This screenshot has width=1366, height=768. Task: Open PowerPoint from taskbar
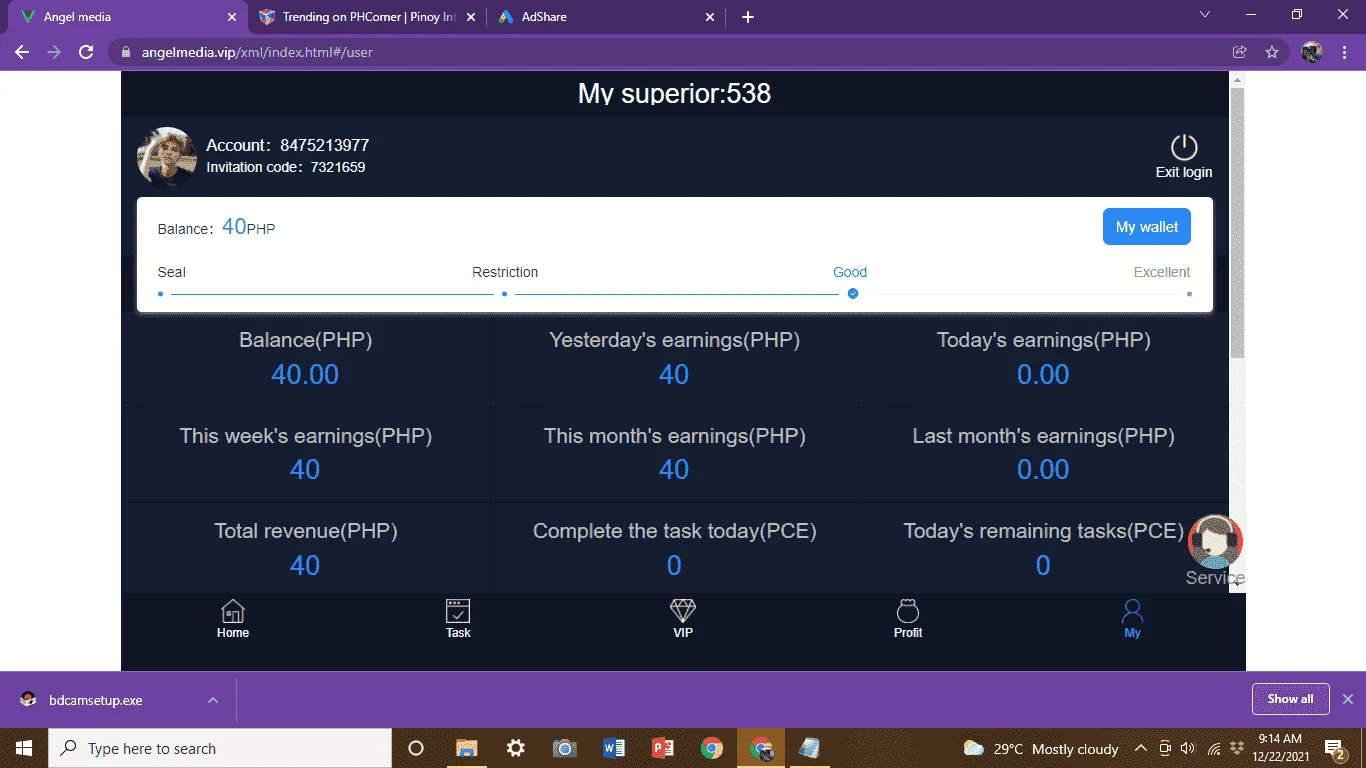click(x=663, y=748)
